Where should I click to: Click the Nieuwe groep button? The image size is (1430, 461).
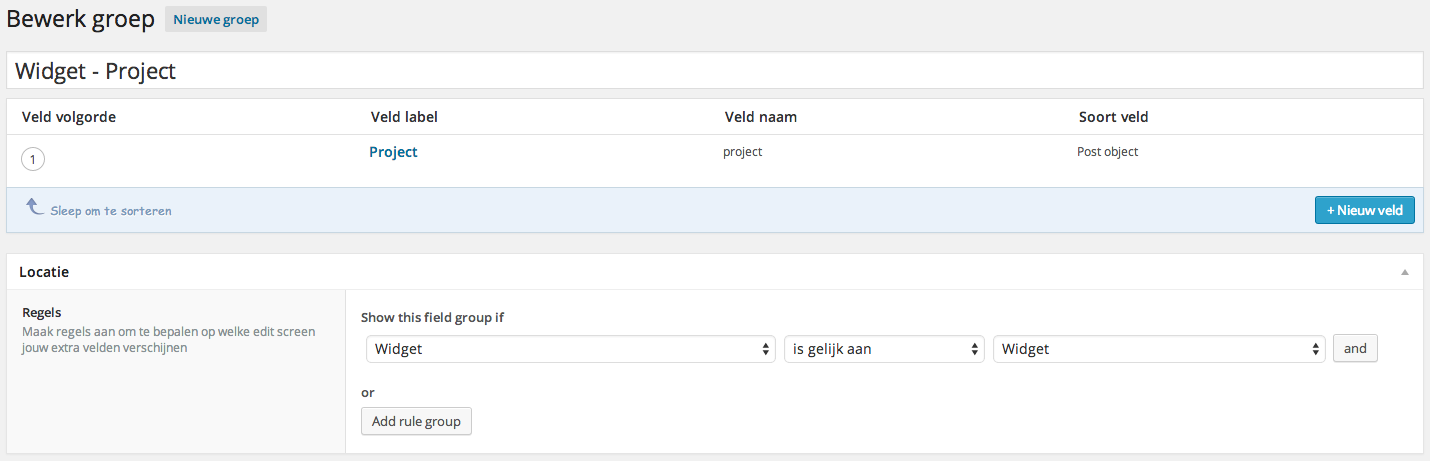[216, 19]
